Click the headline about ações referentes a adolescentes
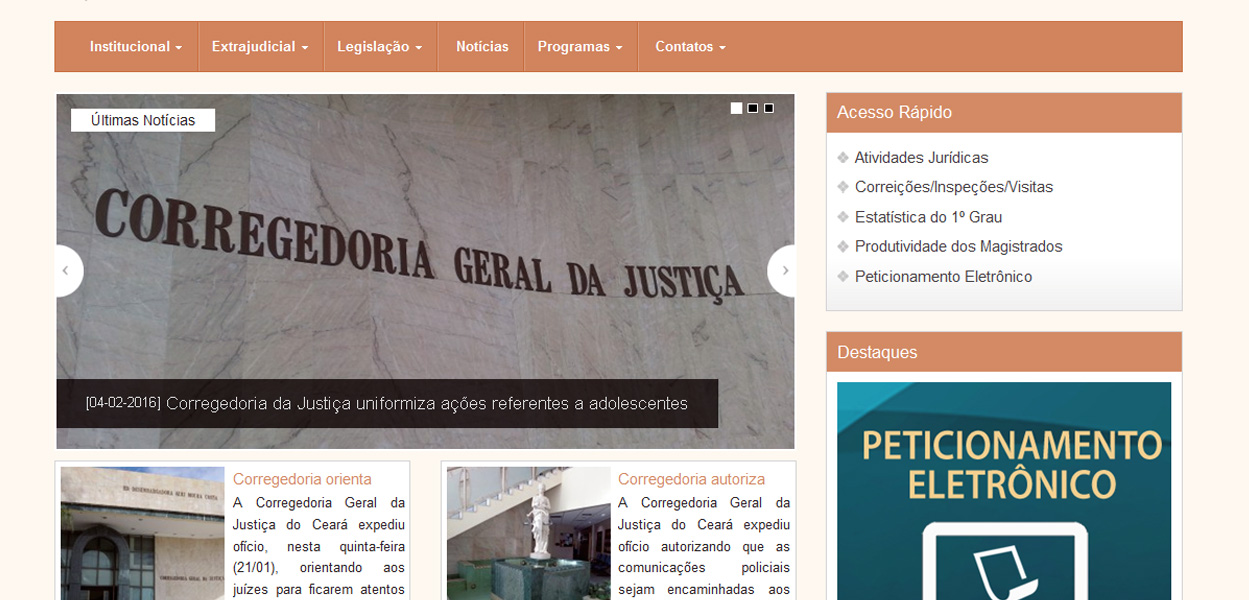Viewport: 1249px width, 600px height. (388, 404)
